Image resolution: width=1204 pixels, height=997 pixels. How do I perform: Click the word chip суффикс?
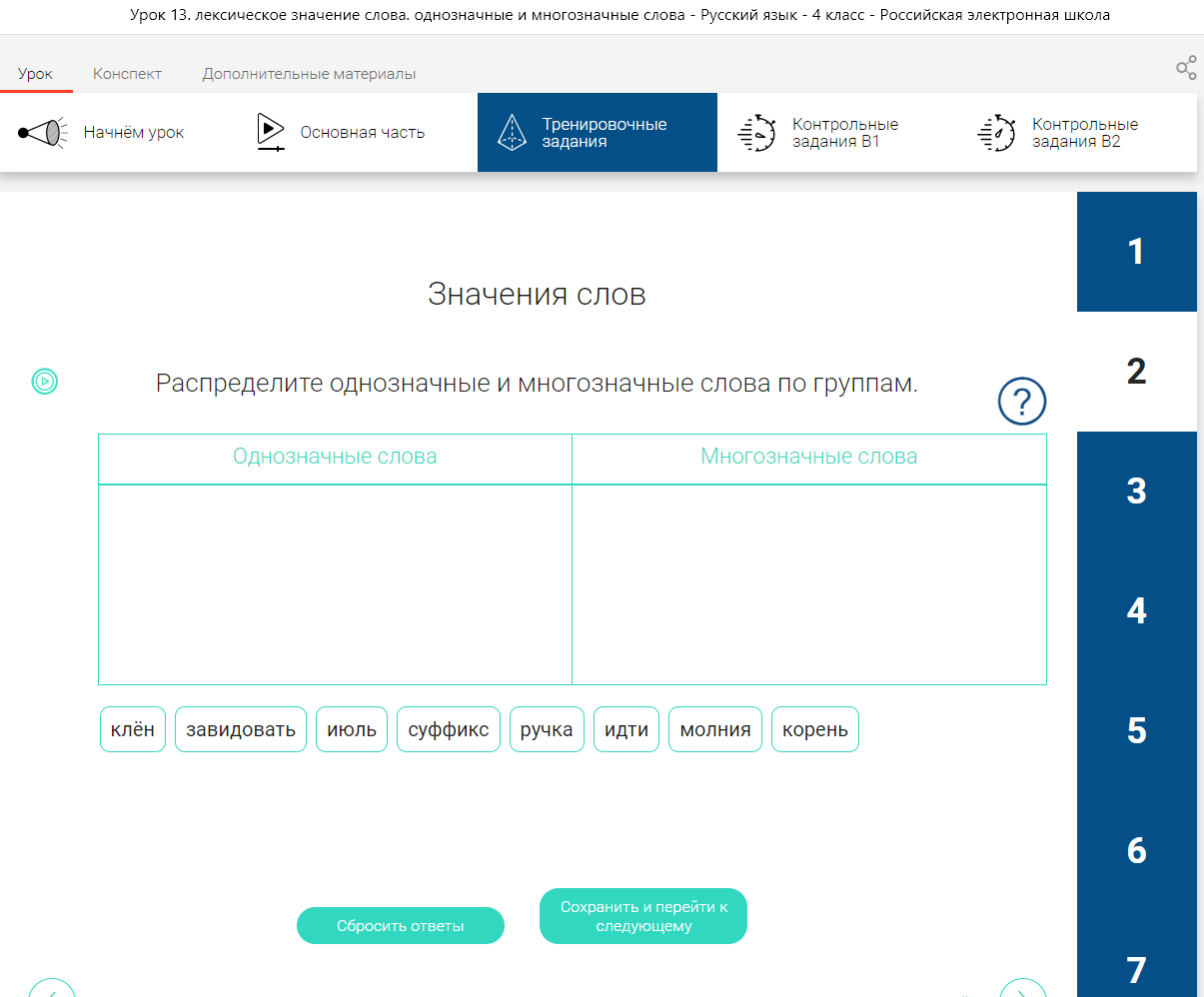coord(448,729)
